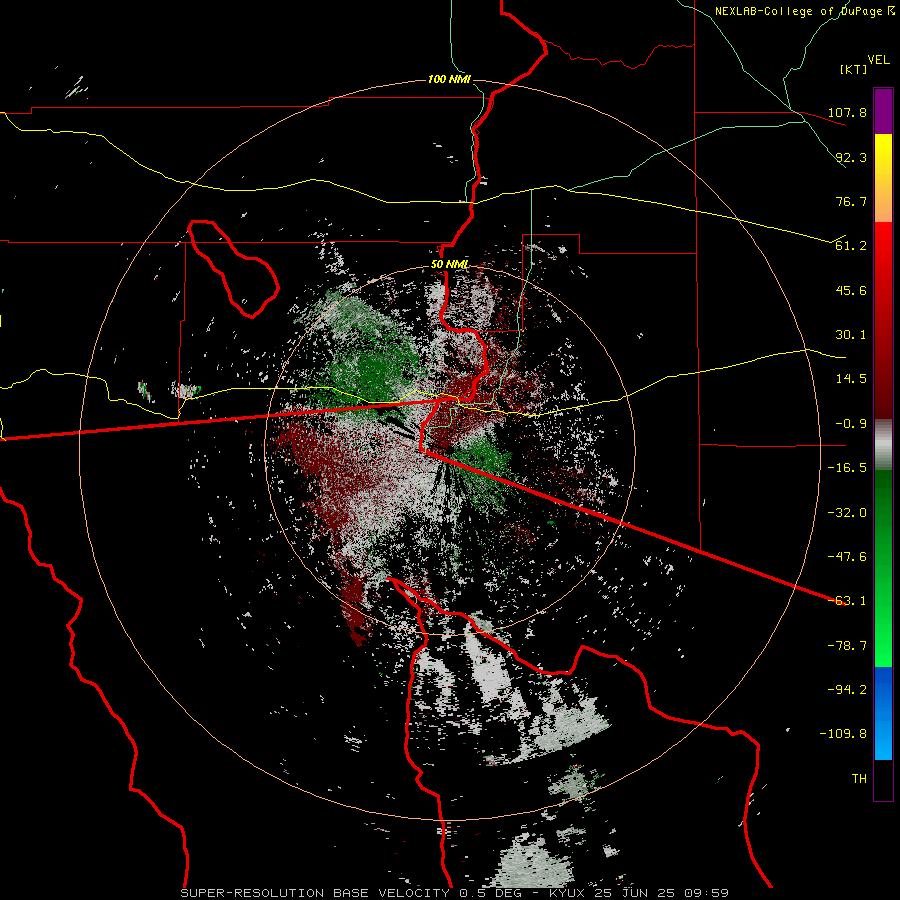Click the TH legend label
This screenshot has height=900, width=900.
tap(859, 779)
